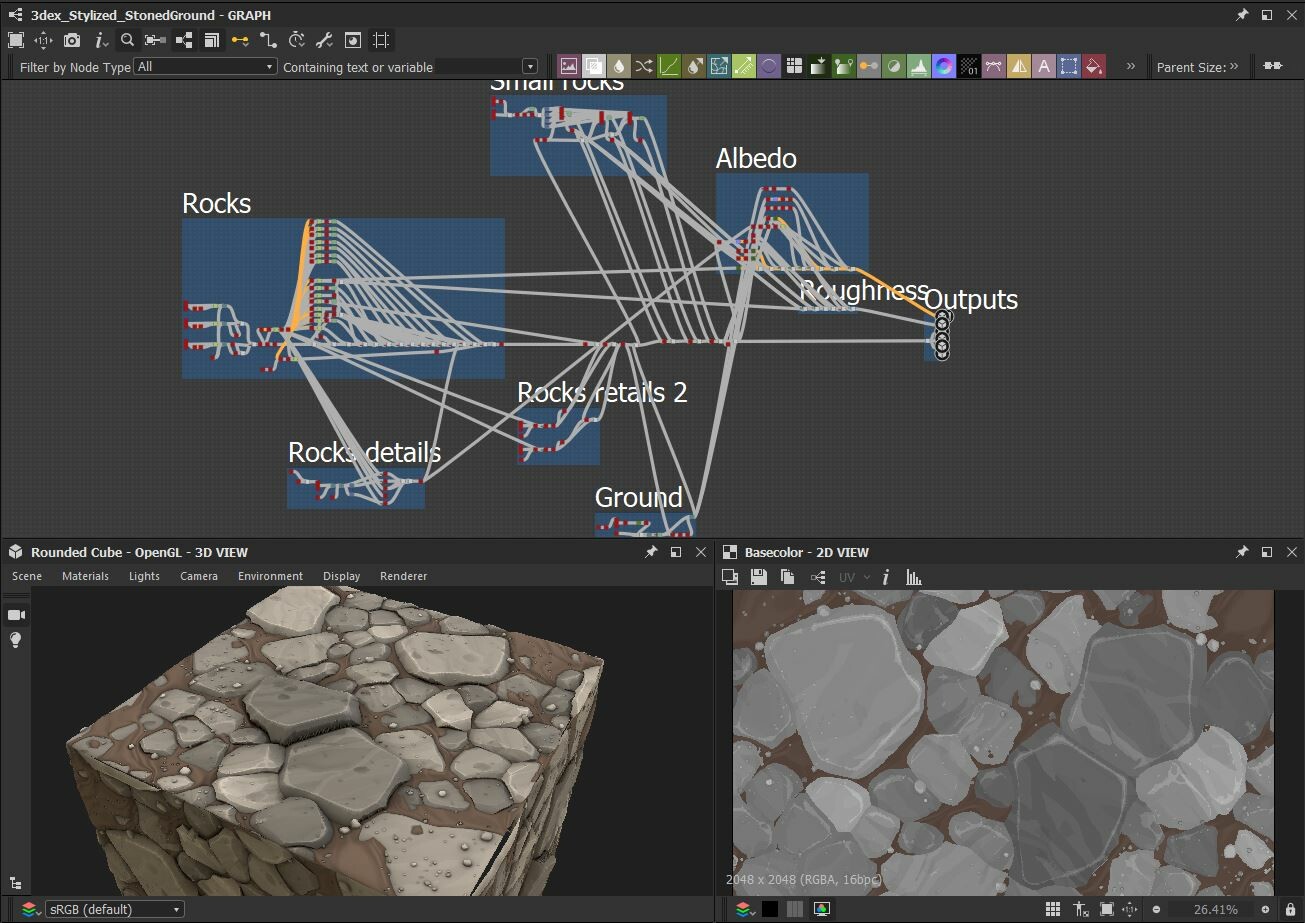Viewport: 1305px width, 923px height.
Task: Open the Filter by Node Type dropdown
Action: [x=205, y=66]
